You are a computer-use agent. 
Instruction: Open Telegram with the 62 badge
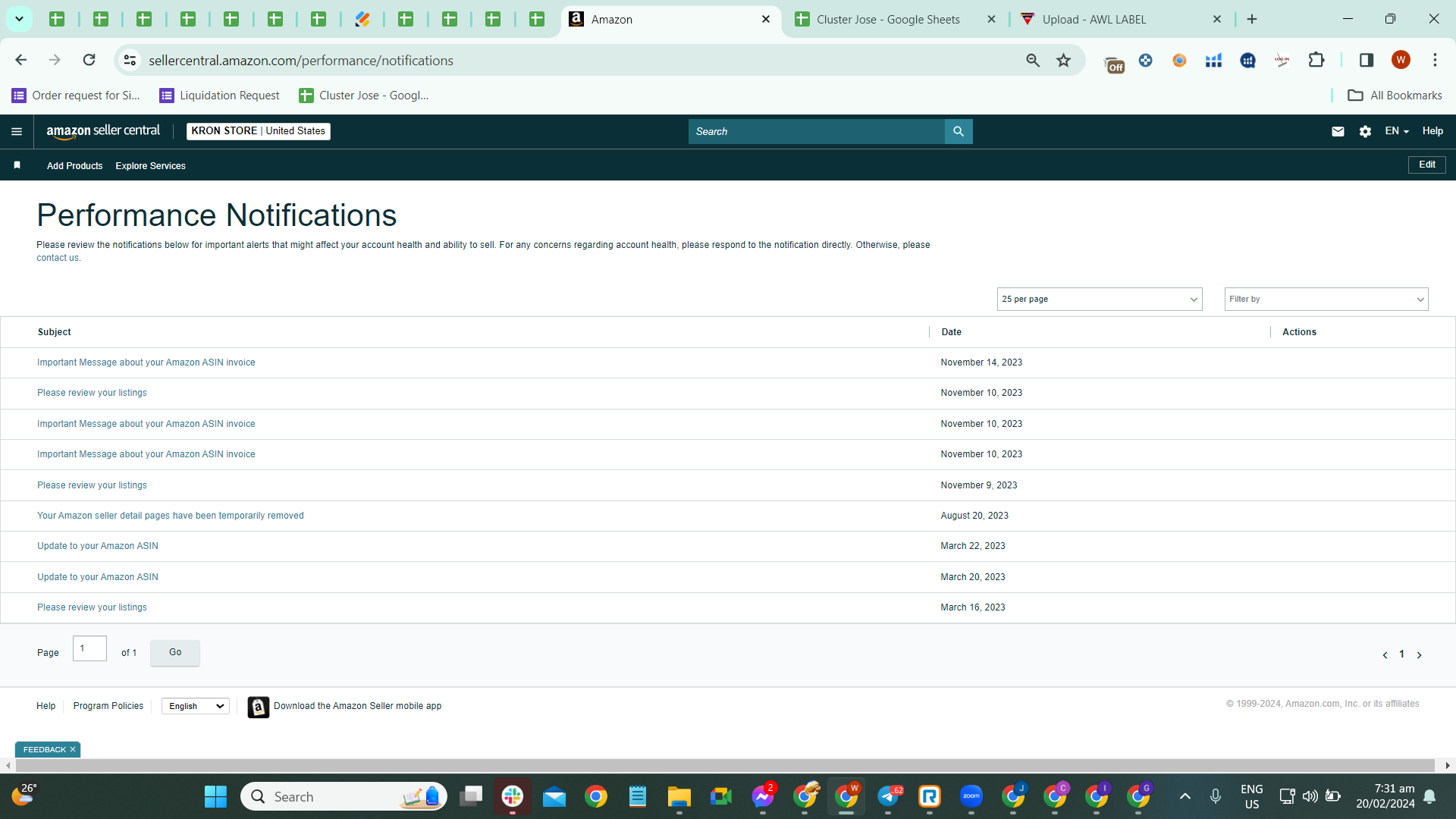(x=889, y=796)
